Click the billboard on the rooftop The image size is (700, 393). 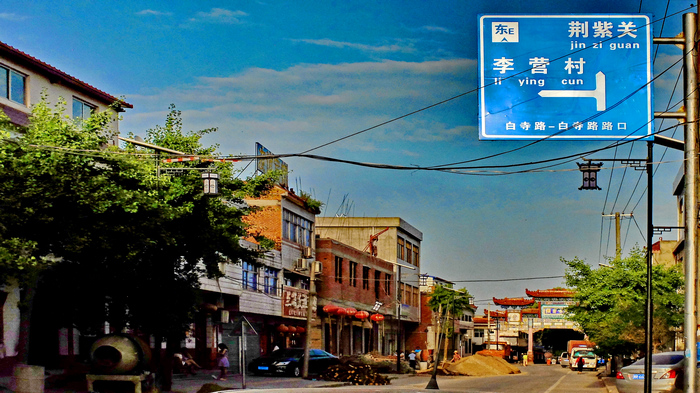click(271, 163)
